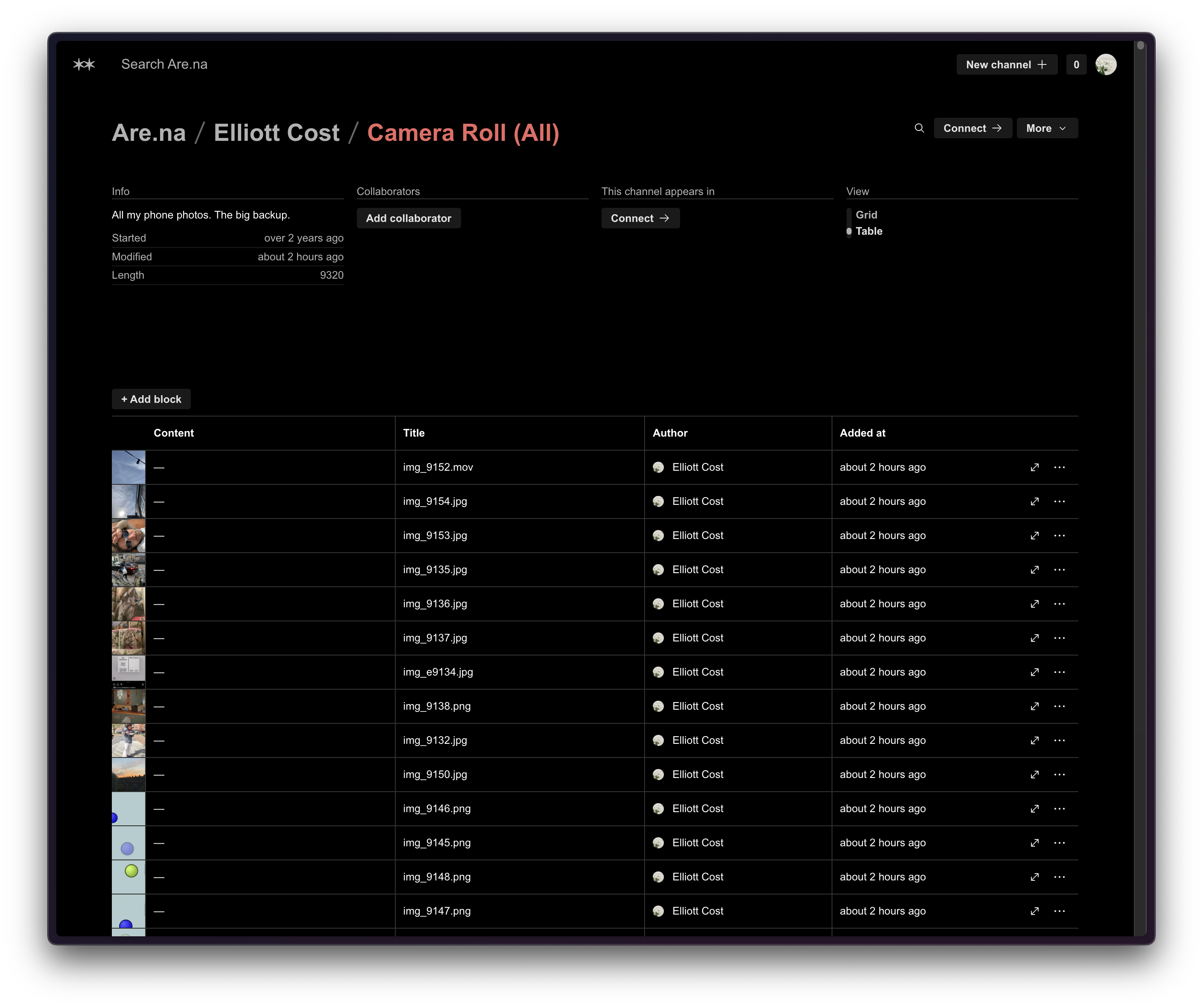
Task: Expand the img_9152.mov row fullscreen icon
Action: (x=1034, y=467)
